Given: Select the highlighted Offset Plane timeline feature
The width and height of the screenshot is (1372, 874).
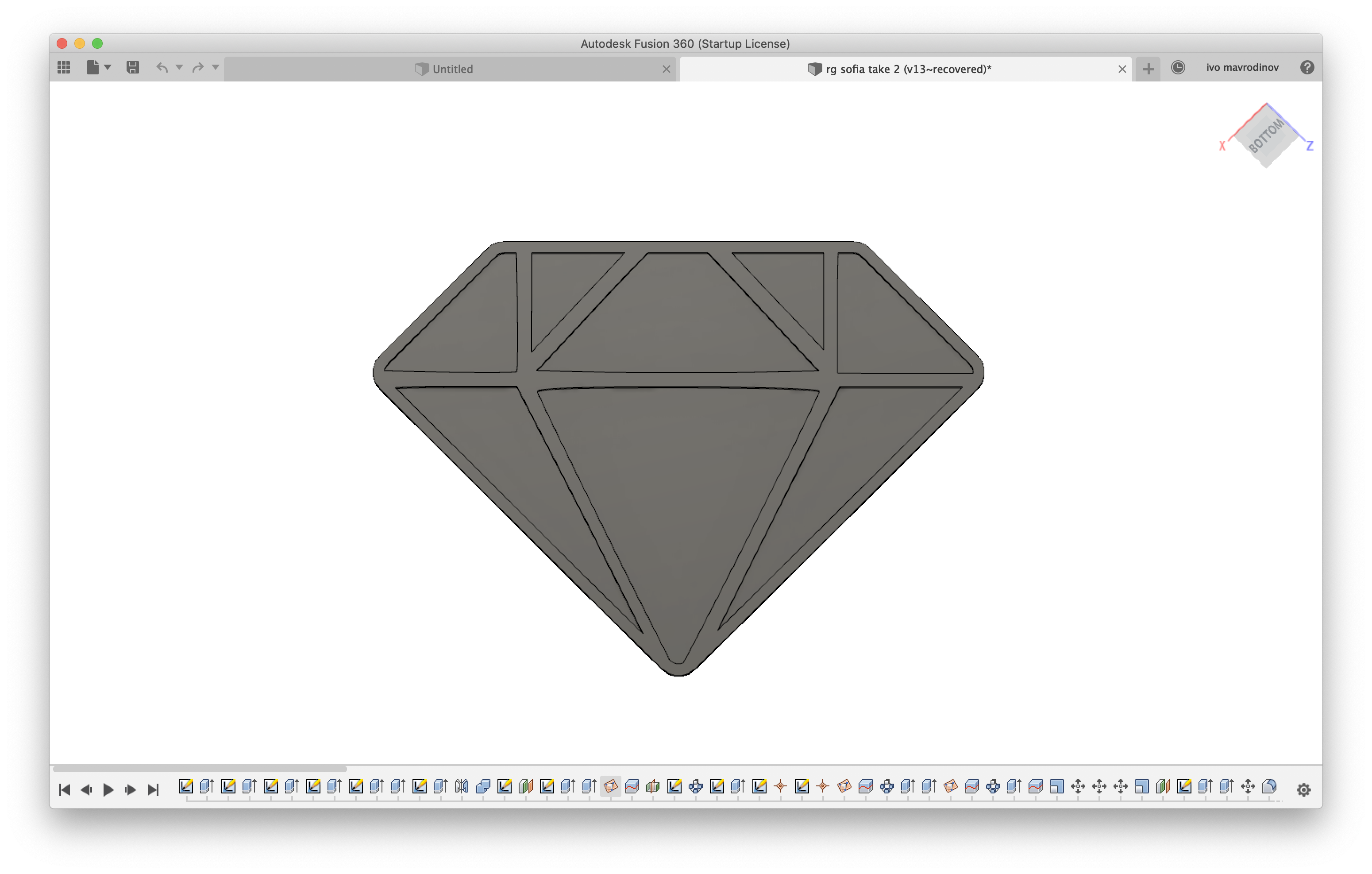Looking at the screenshot, I should (x=610, y=786).
